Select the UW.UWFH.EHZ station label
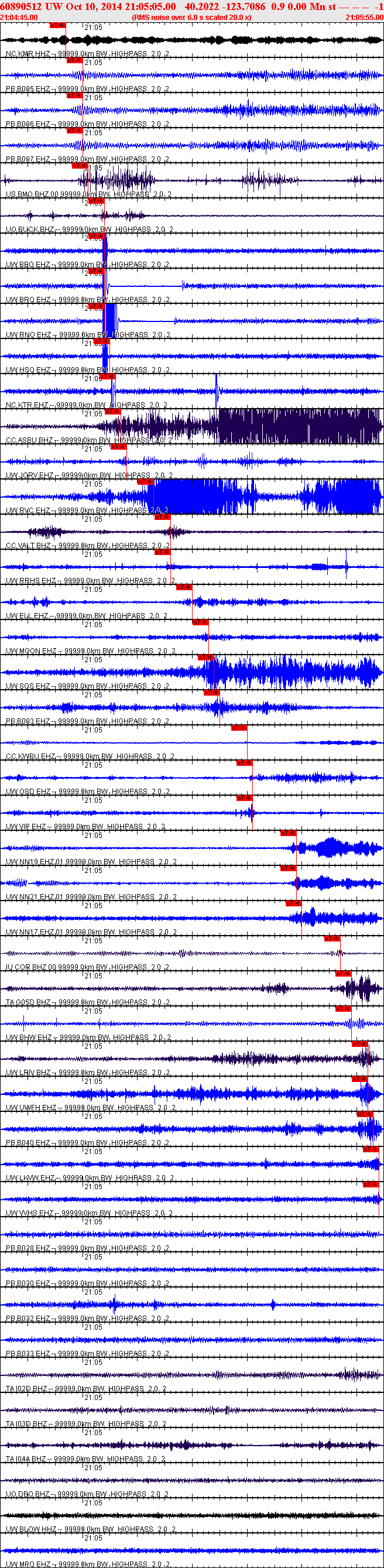 [x=91, y=1108]
